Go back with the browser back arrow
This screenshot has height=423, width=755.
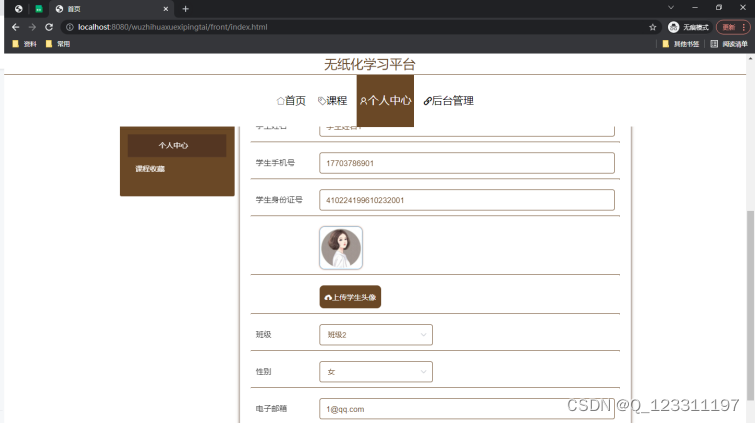coord(15,27)
